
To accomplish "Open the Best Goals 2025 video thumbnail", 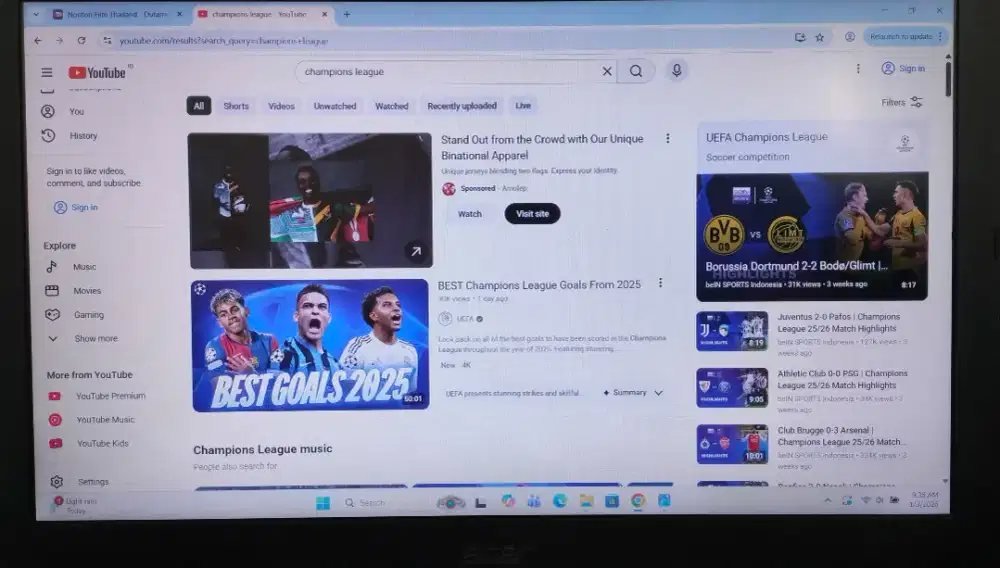I will pos(310,345).
